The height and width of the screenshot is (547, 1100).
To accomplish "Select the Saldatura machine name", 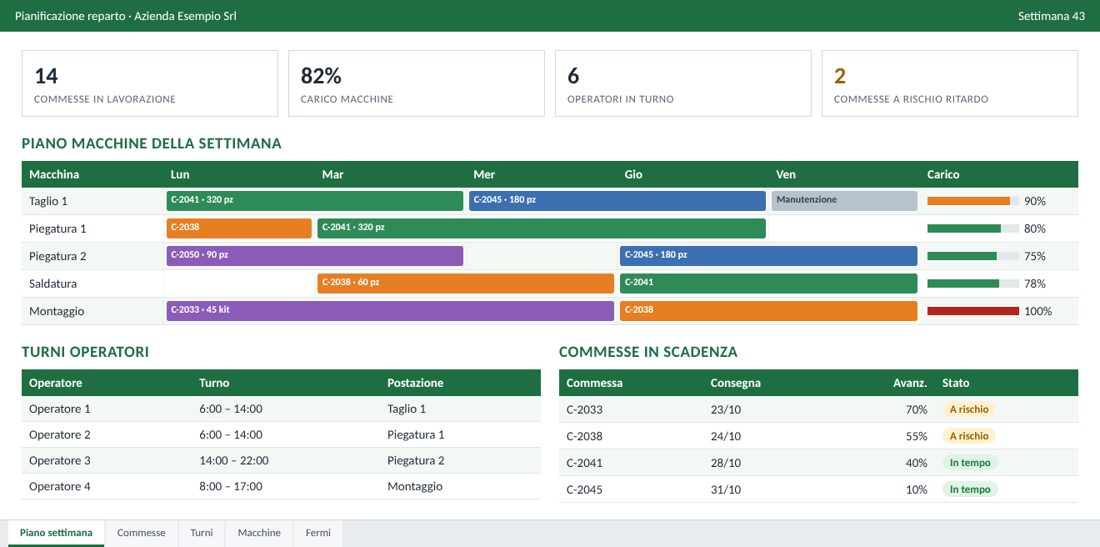I will [53, 284].
